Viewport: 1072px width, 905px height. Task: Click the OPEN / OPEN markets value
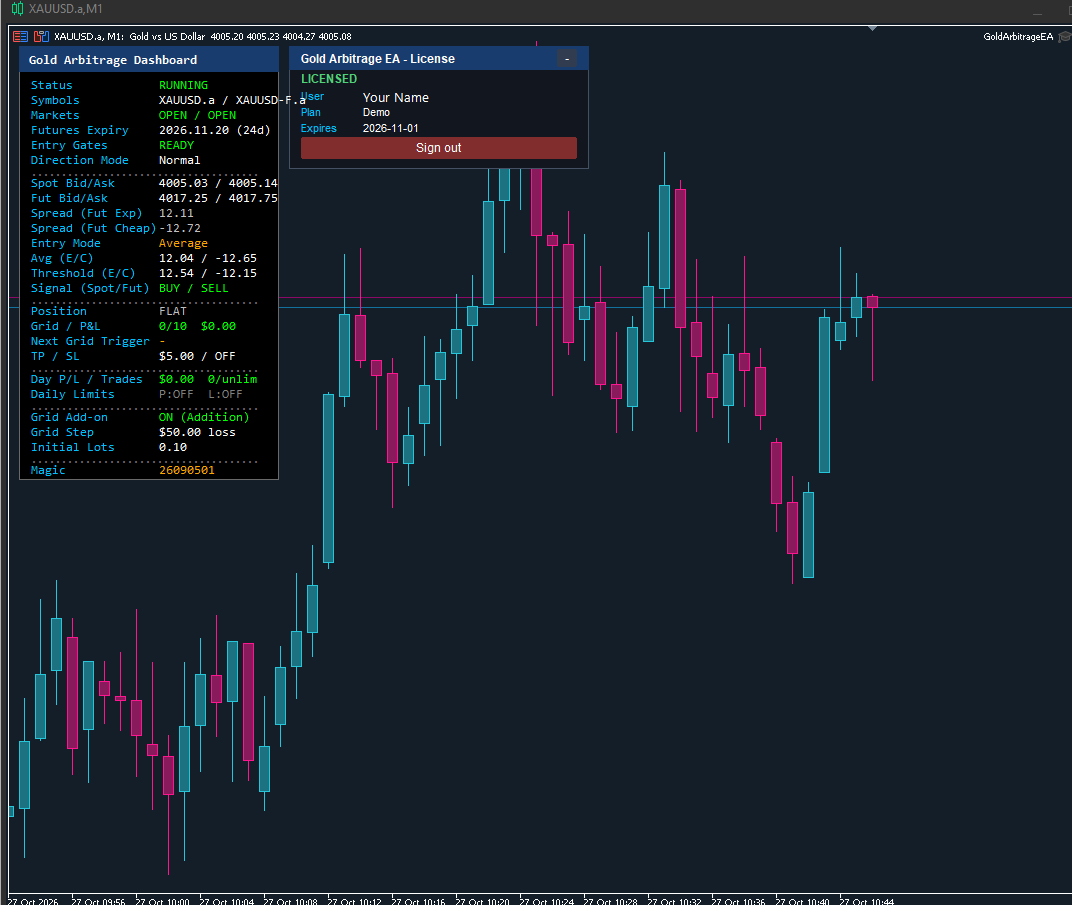198,115
